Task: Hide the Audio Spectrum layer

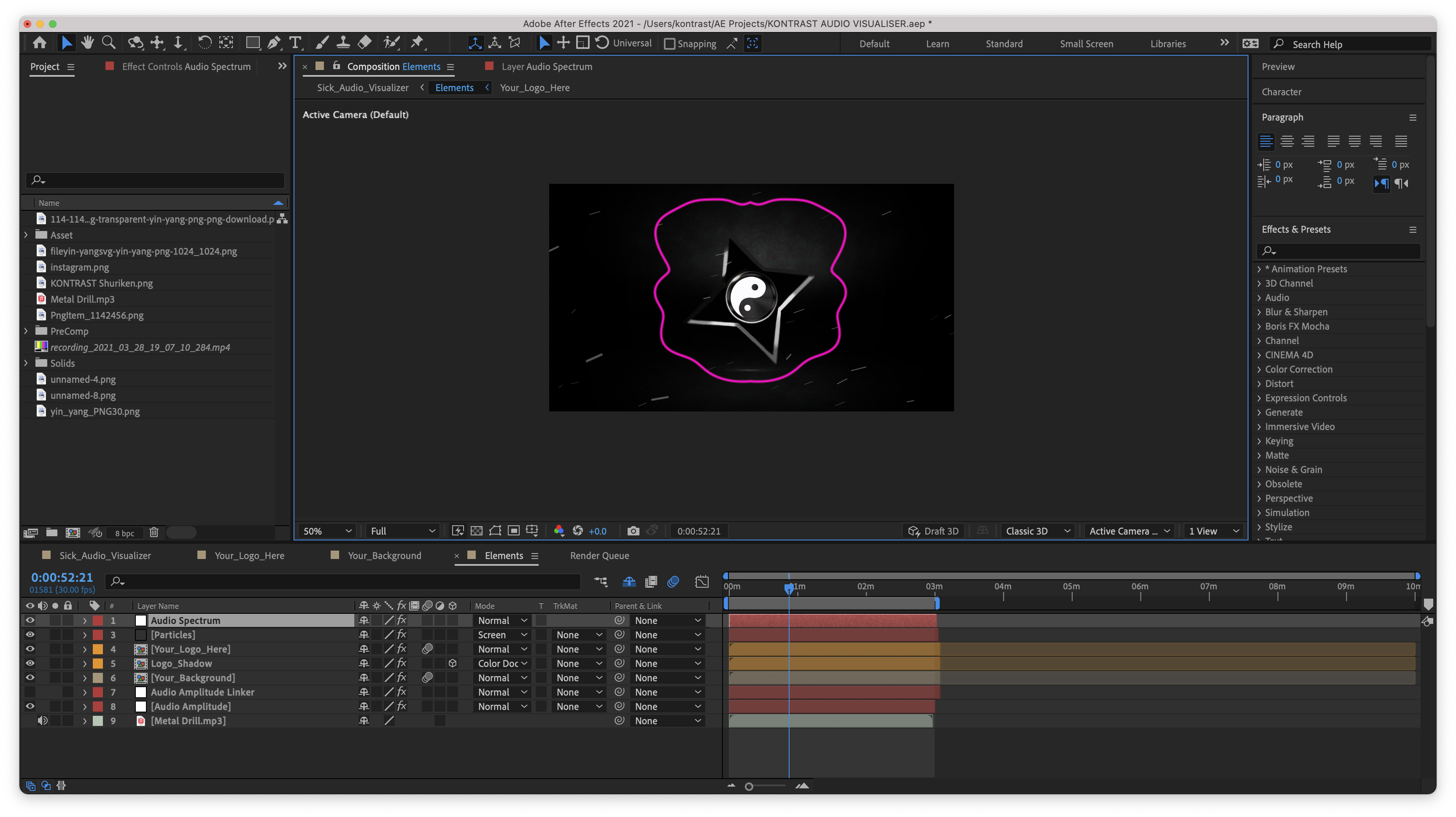Action: 30,621
